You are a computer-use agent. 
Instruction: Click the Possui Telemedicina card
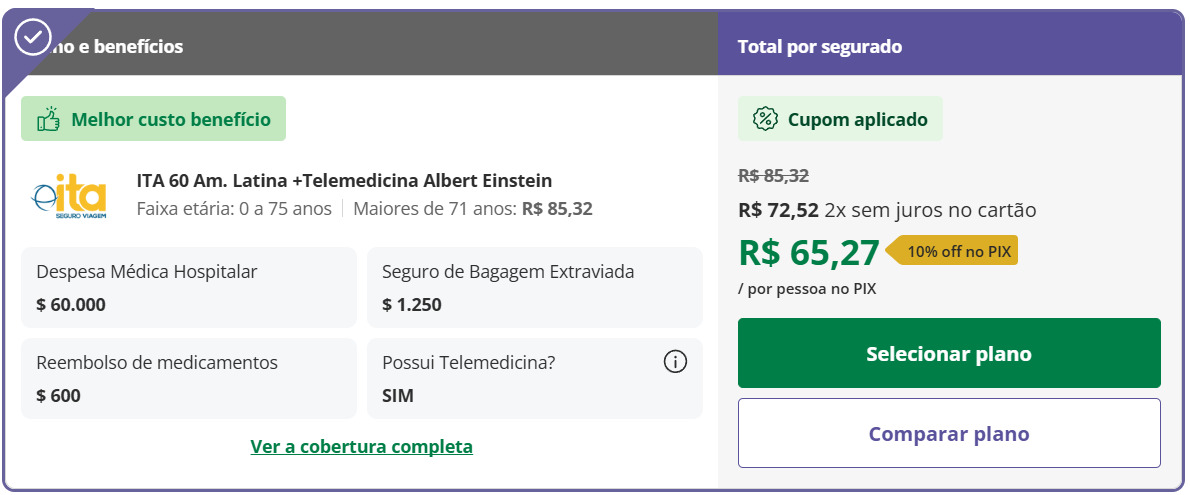coord(520,378)
